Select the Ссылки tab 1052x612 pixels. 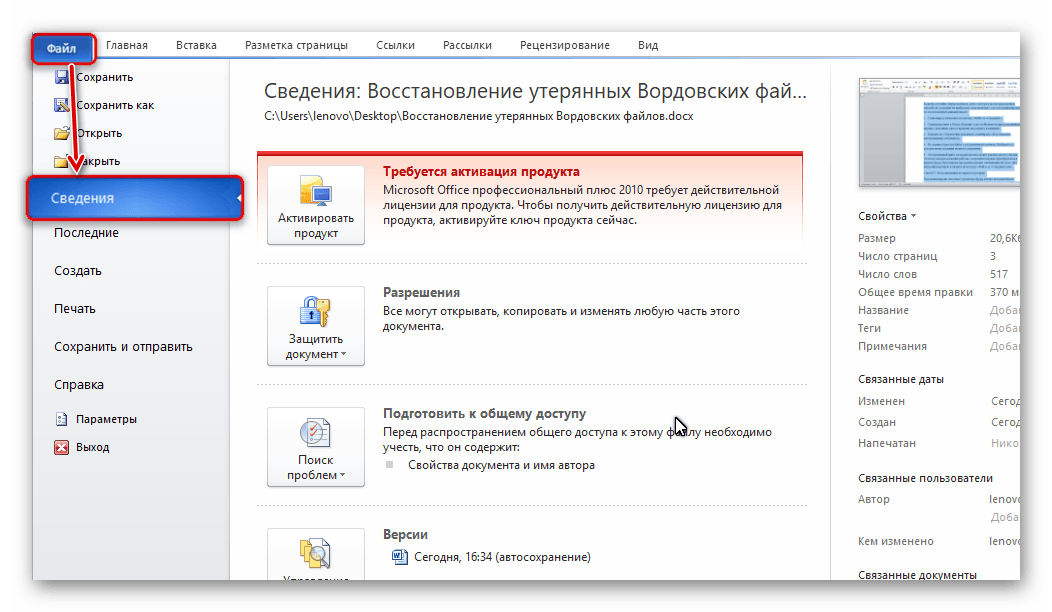point(395,46)
